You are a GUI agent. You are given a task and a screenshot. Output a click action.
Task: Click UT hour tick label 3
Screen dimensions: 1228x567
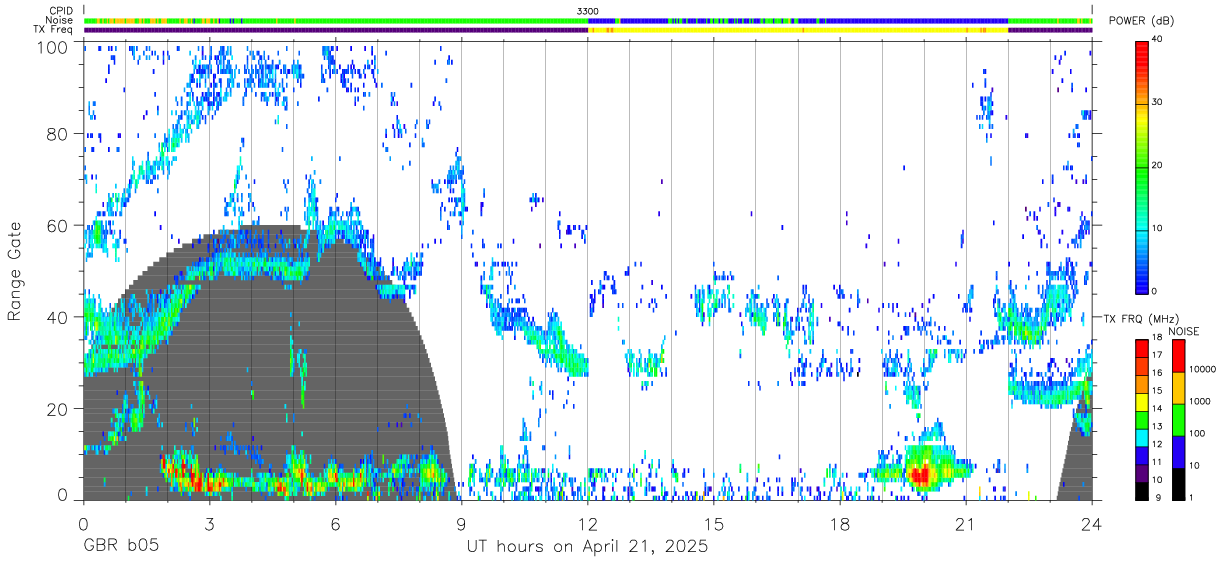209,524
